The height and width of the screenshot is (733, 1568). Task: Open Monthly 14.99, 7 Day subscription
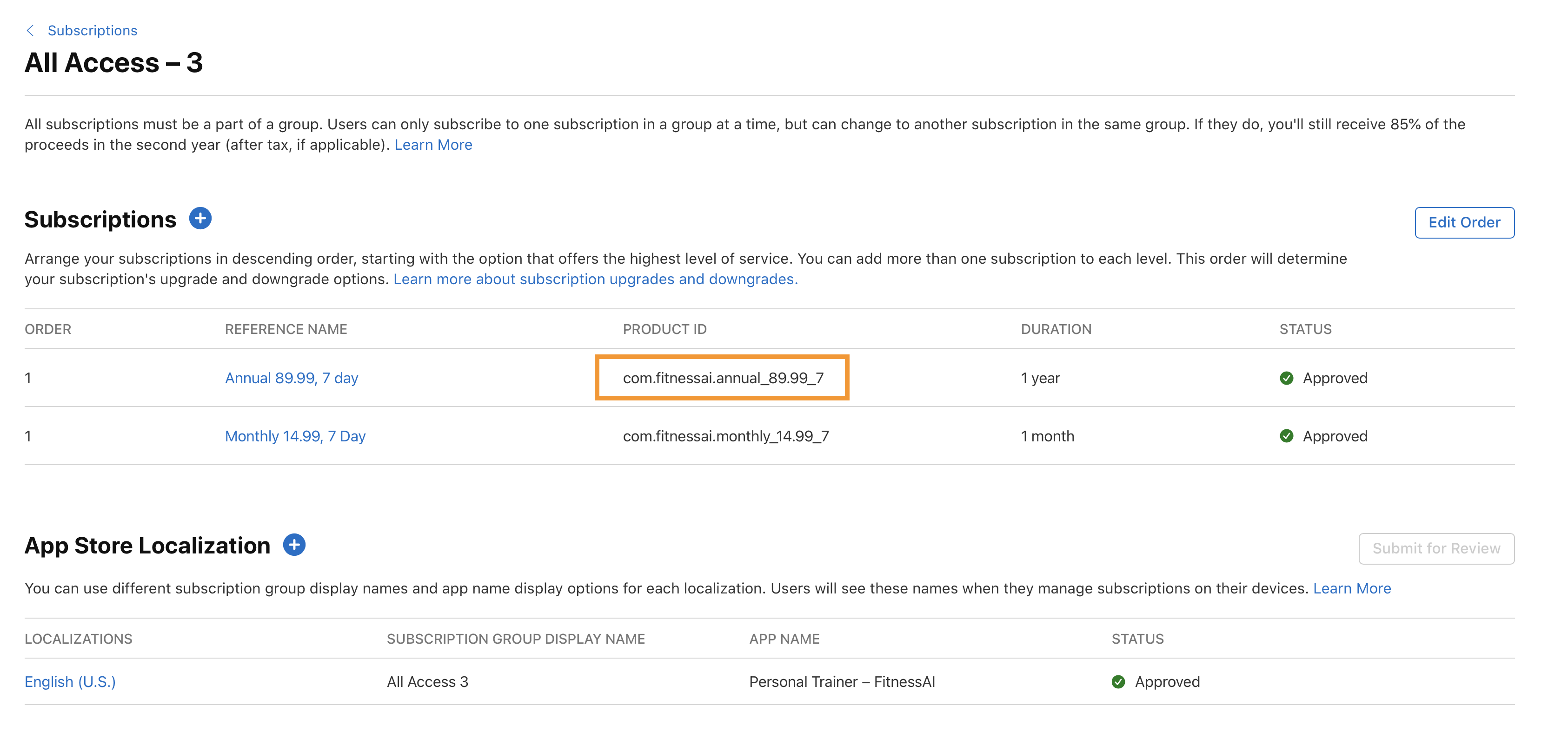pos(295,436)
